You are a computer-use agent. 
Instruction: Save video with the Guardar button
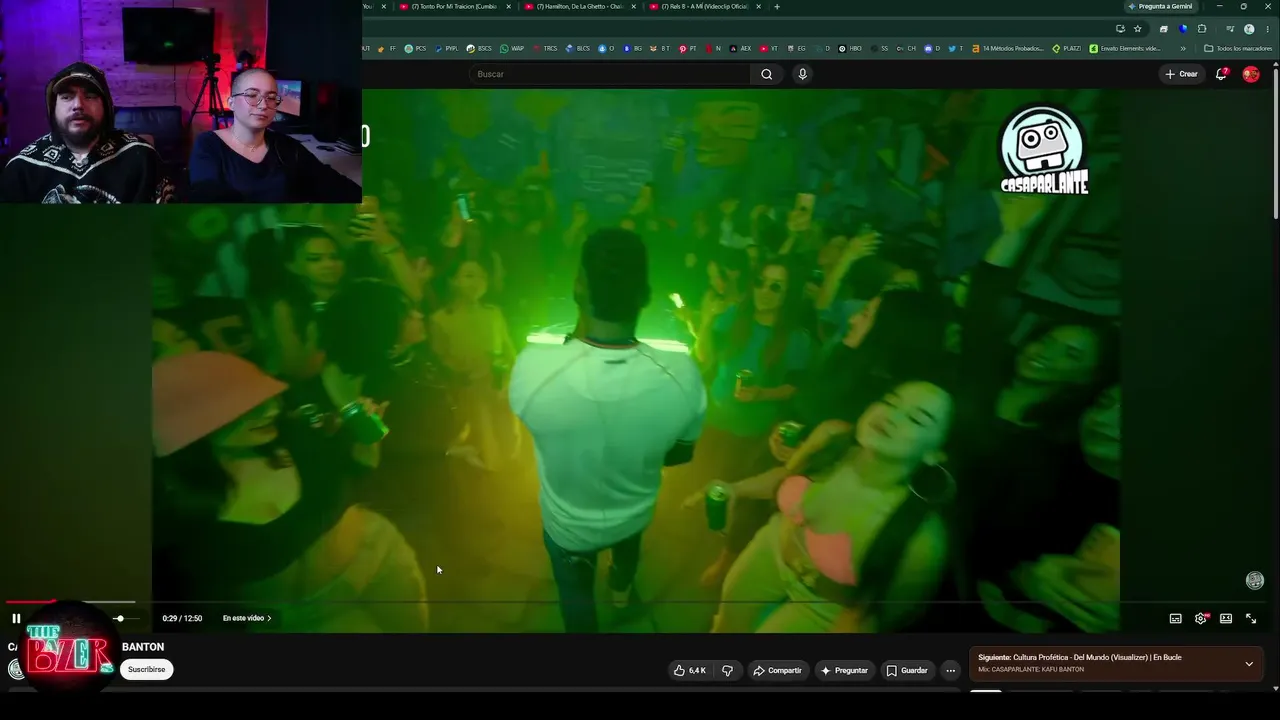tap(907, 670)
